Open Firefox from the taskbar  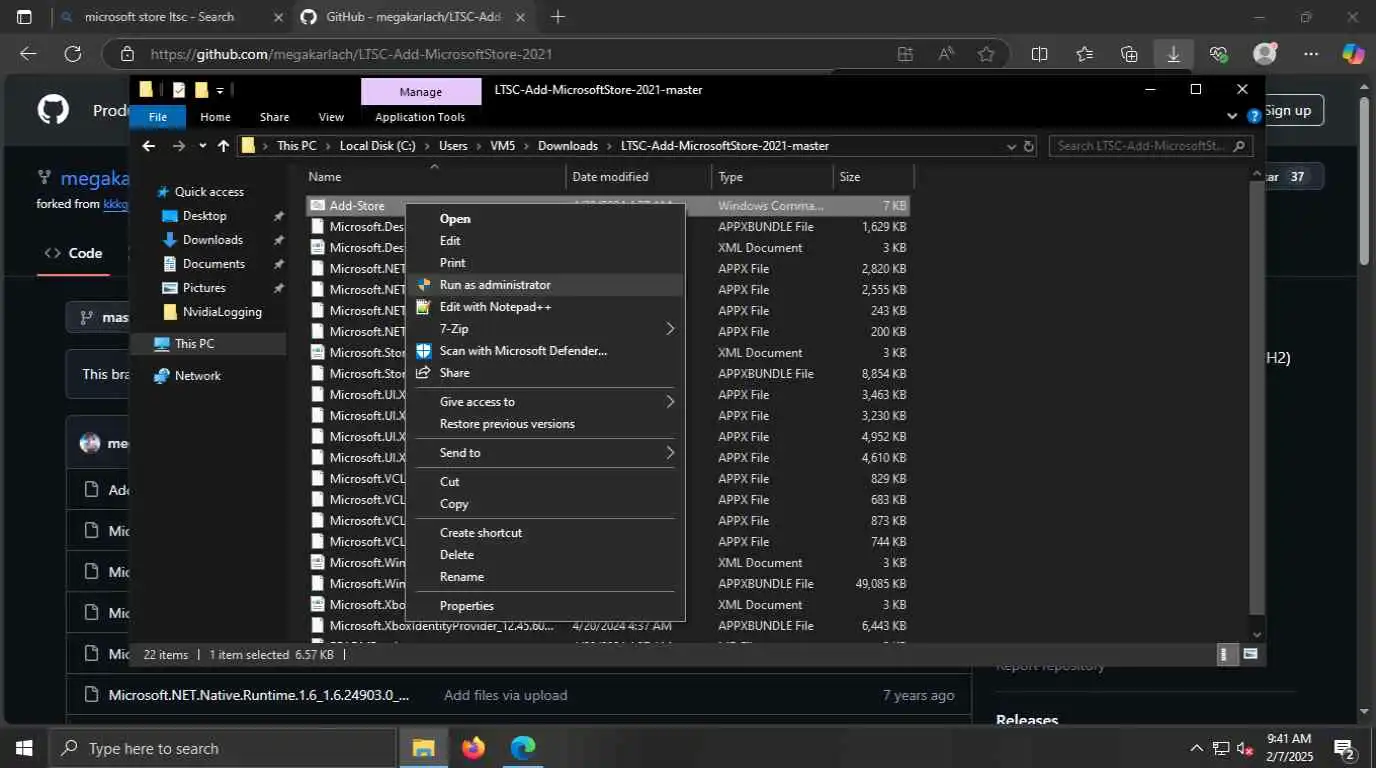(x=473, y=748)
